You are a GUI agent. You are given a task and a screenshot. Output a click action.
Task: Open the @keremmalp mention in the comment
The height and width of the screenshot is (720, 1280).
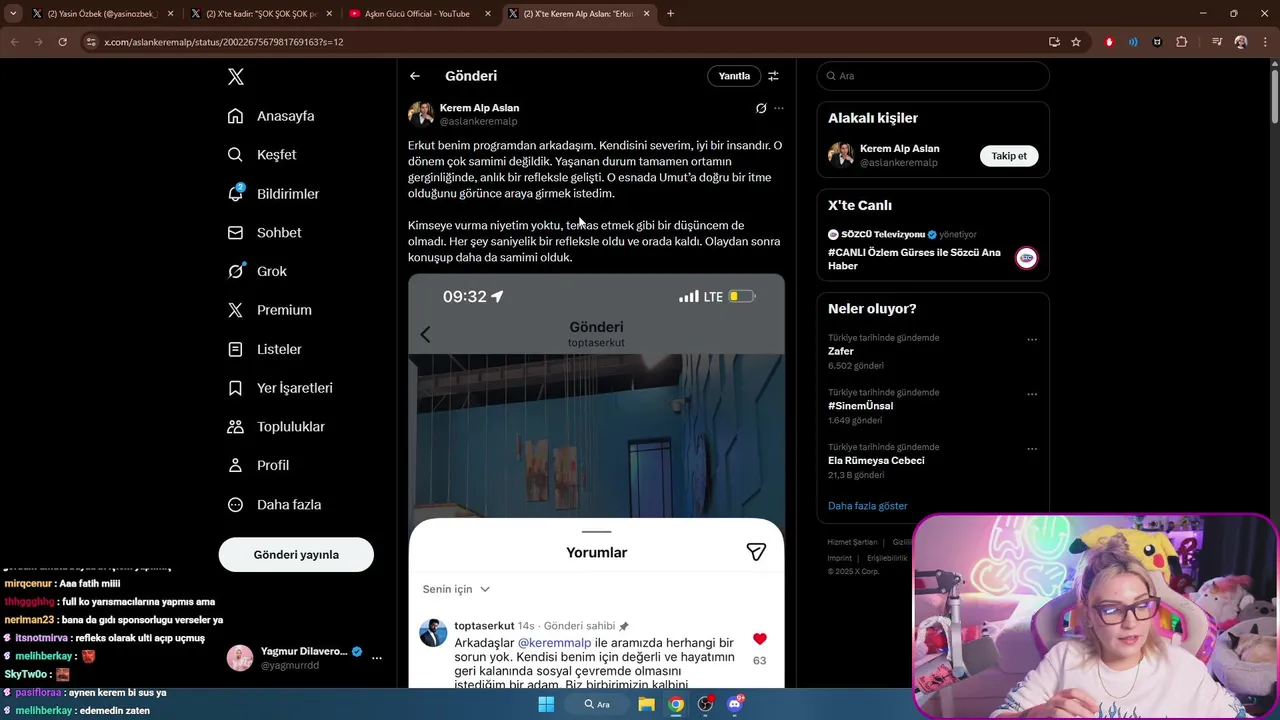coord(555,642)
